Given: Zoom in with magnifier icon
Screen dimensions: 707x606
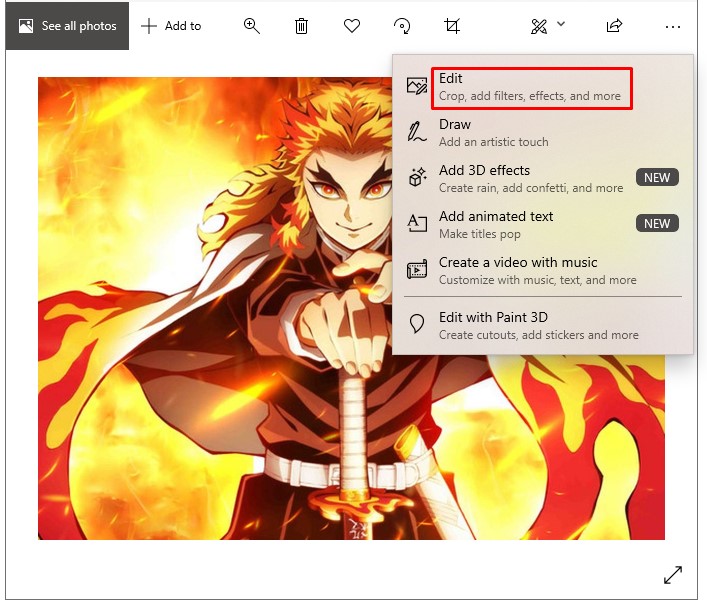Looking at the screenshot, I should coord(252,26).
